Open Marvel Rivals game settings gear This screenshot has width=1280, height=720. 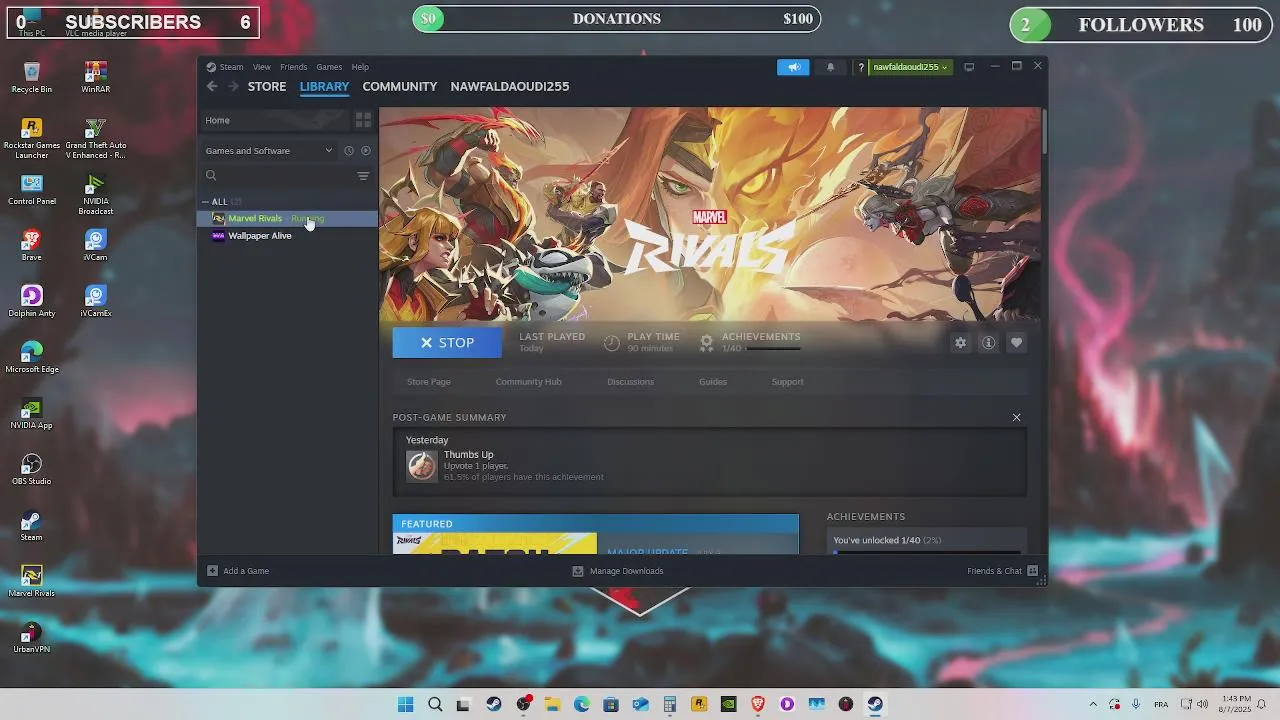click(960, 343)
